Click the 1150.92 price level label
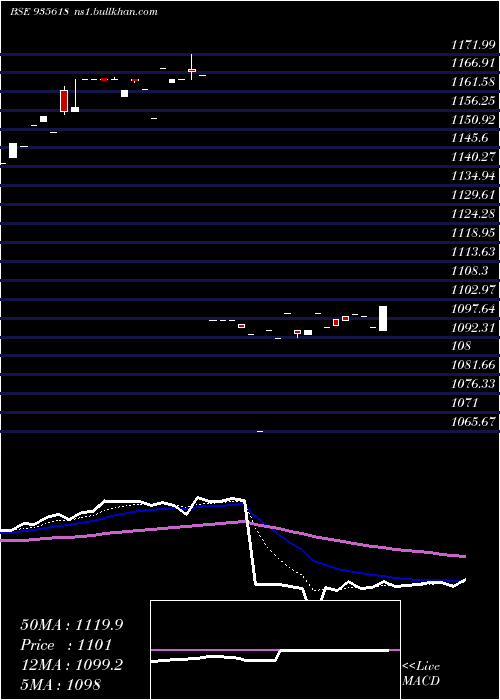The height and width of the screenshot is (700, 500). click(473, 120)
